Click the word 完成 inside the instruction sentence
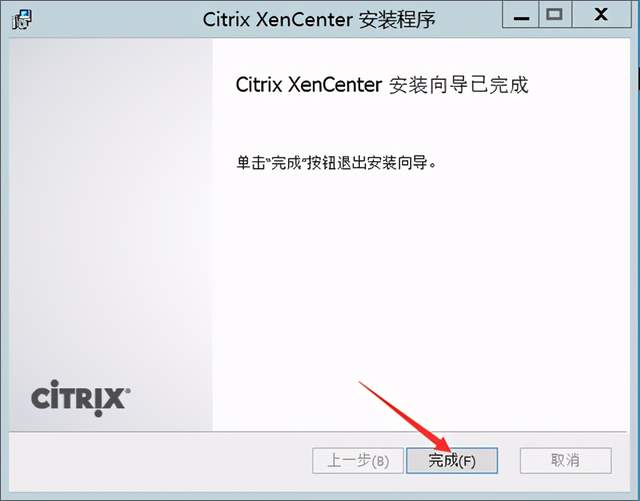This screenshot has height=501, width=640. [286, 163]
